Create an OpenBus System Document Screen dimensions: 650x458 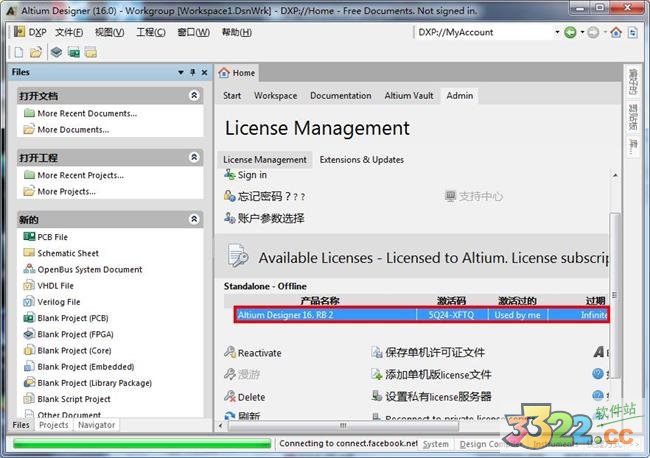tap(83, 269)
